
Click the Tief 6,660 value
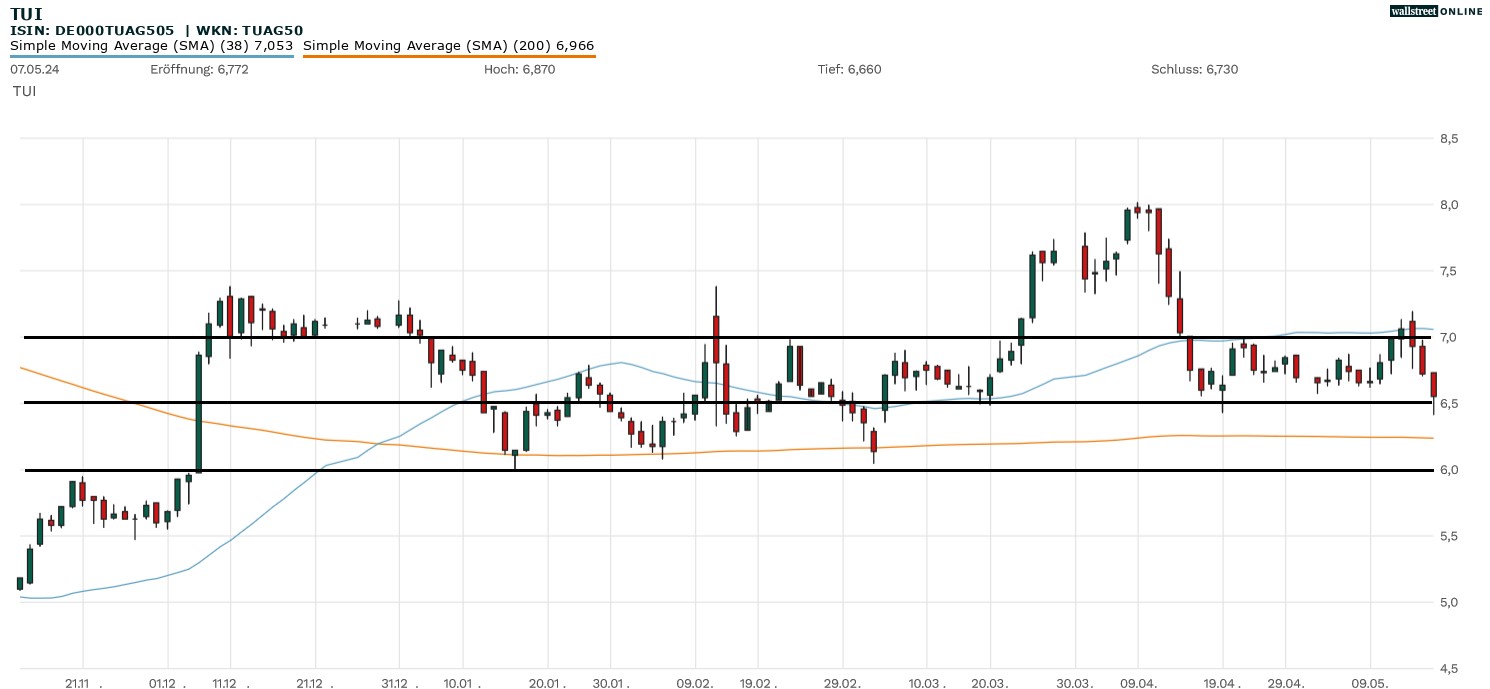849,69
